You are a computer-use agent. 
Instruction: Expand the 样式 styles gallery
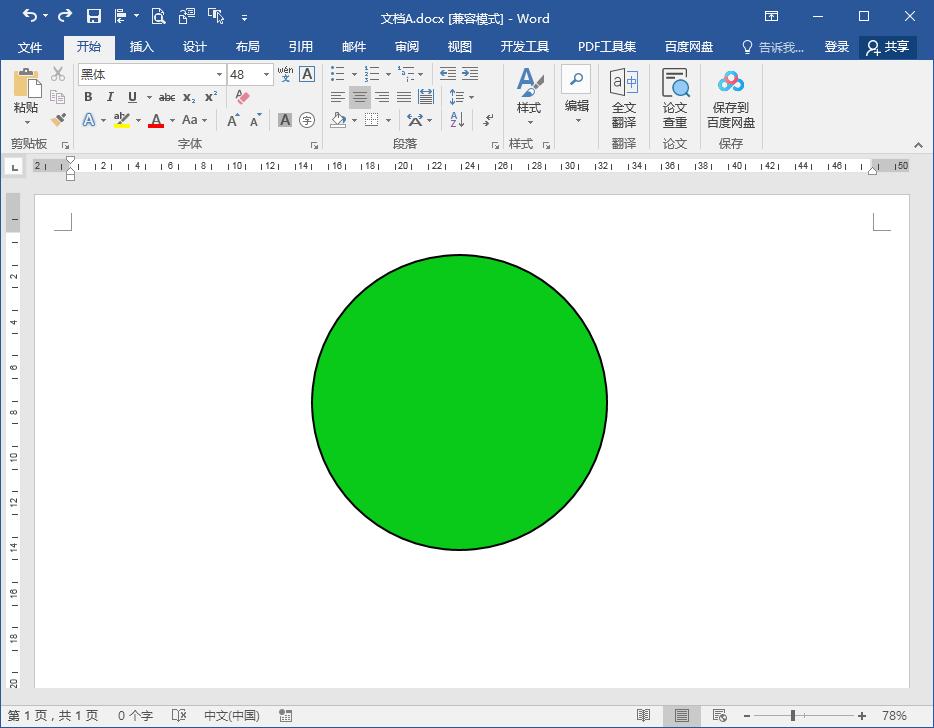pos(529,98)
